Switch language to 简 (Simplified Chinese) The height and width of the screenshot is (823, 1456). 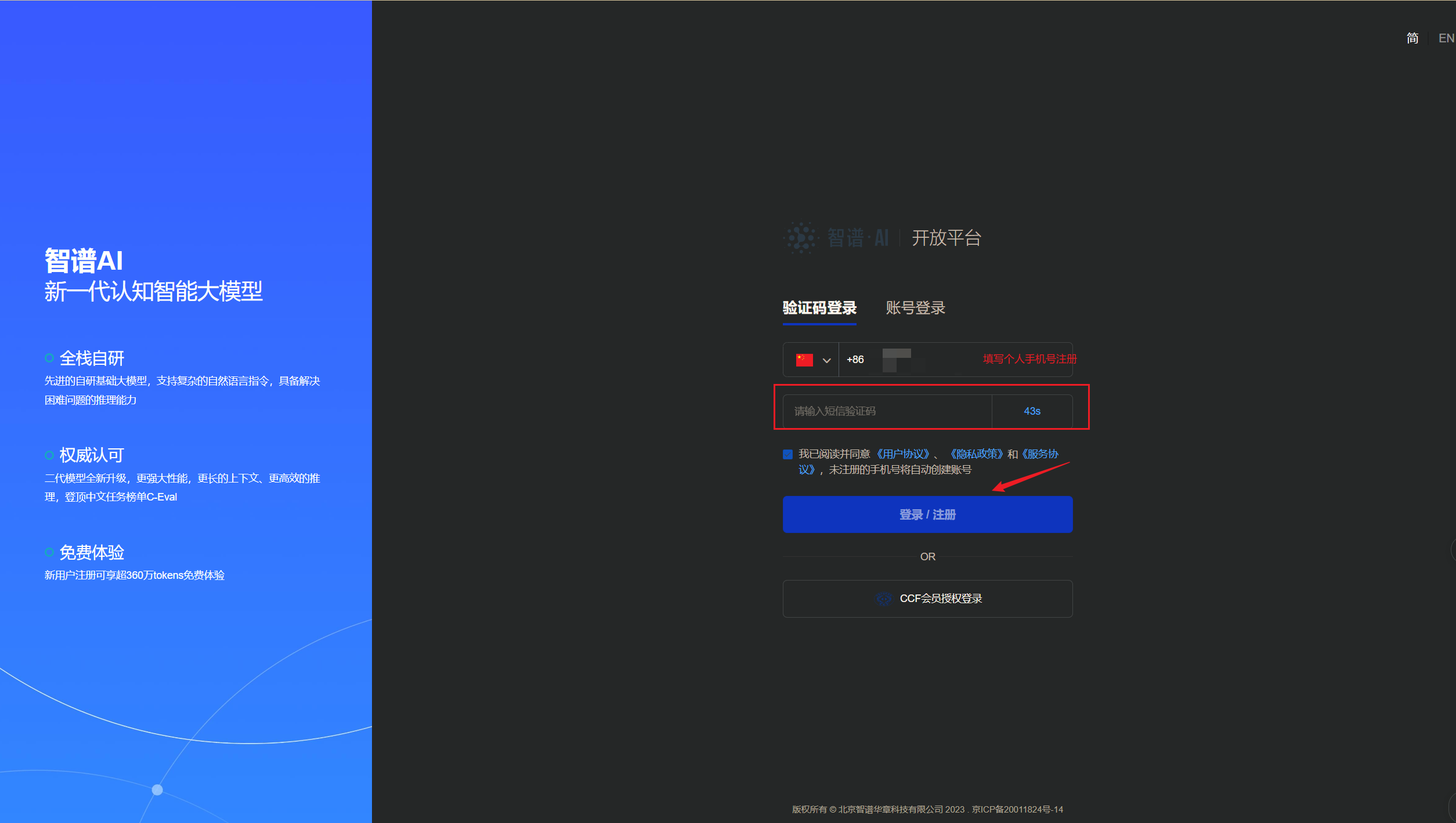(x=1412, y=38)
